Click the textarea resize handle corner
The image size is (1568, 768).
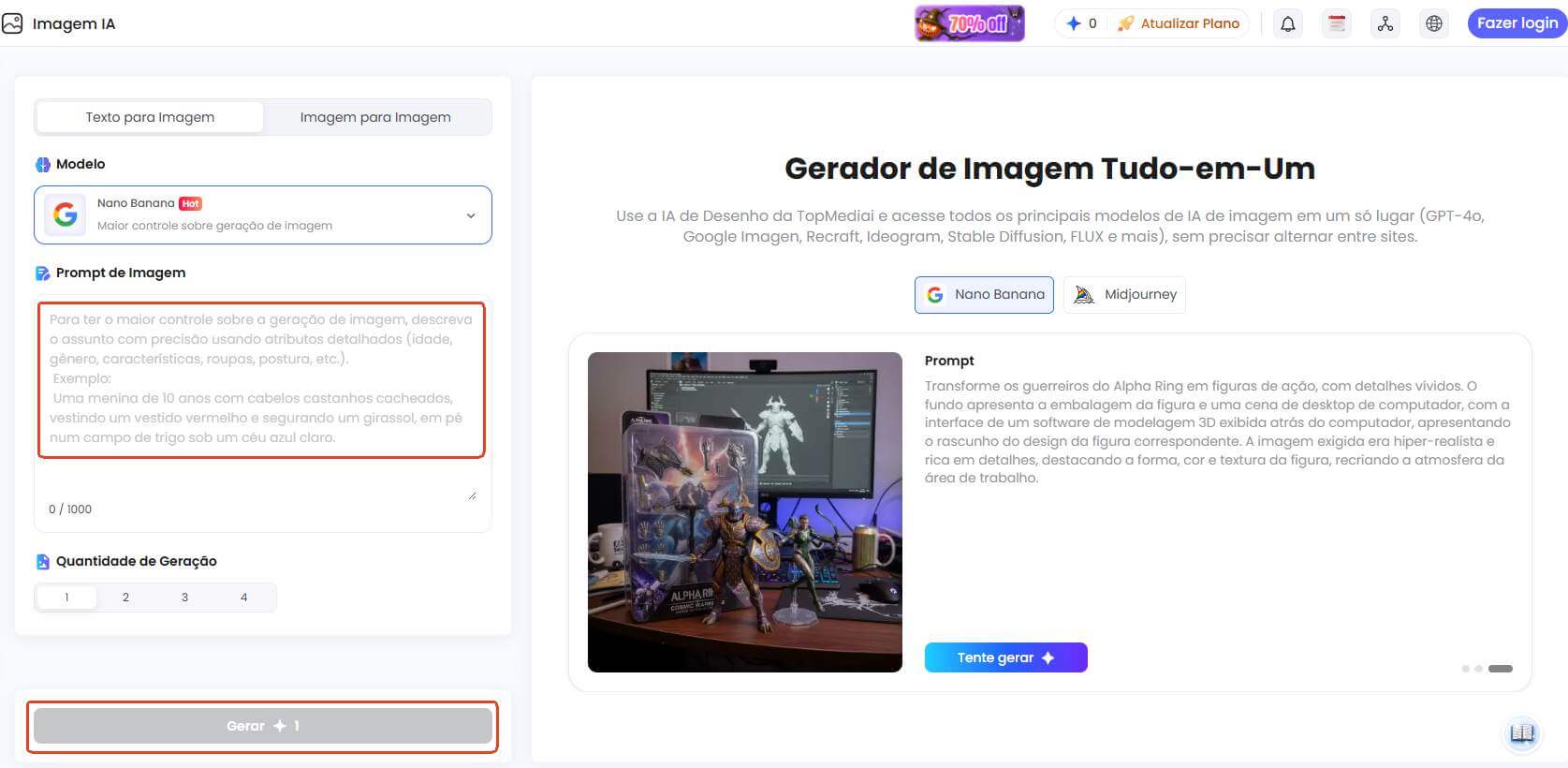coord(472,495)
